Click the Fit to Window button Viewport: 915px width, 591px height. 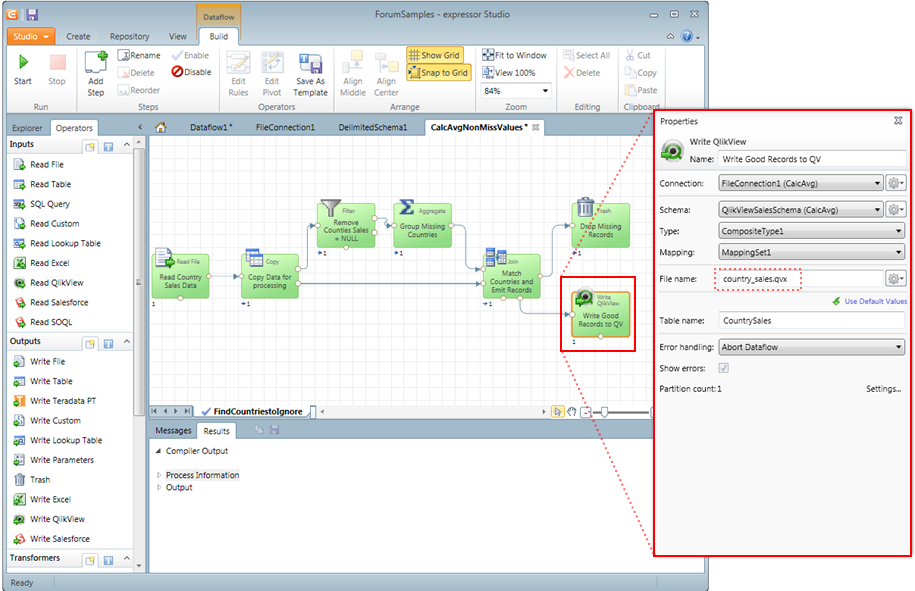click(x=514, y=55)
